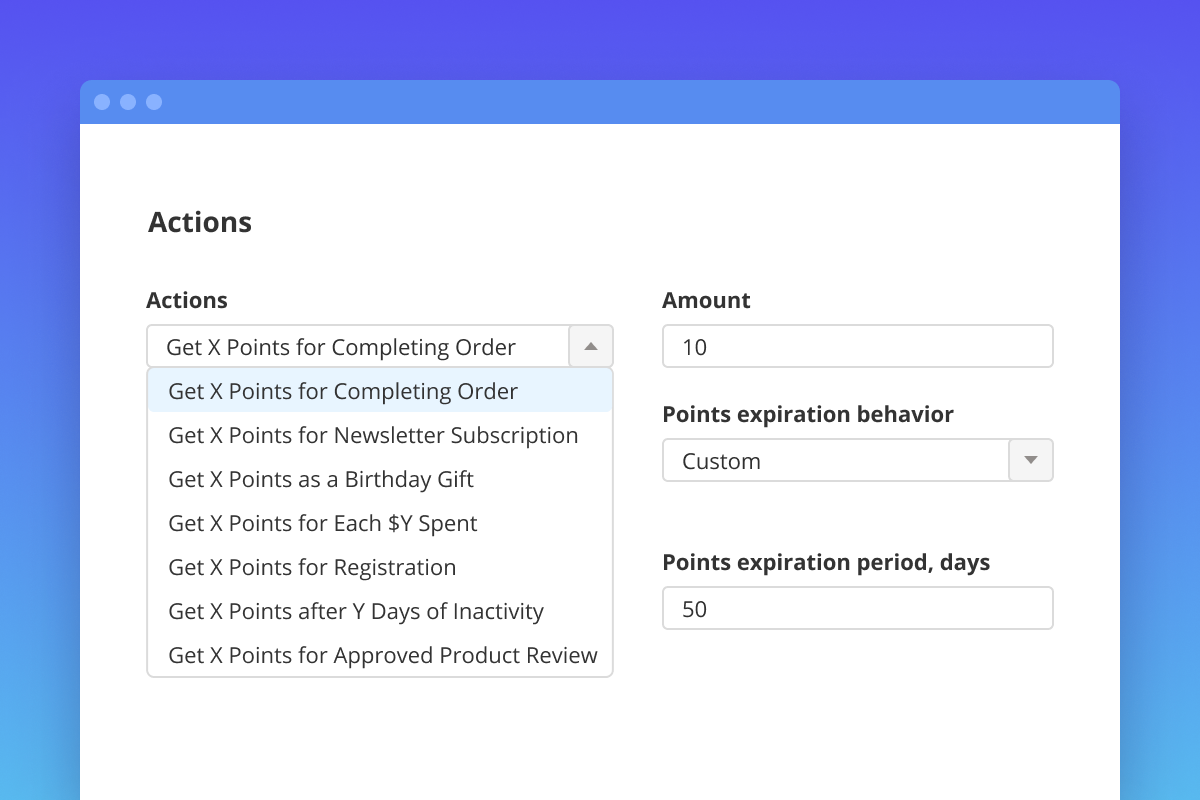Click the large Actions section heading
Screen dimensions: 1200x800
pyautogui.click(x=200, y=222)
